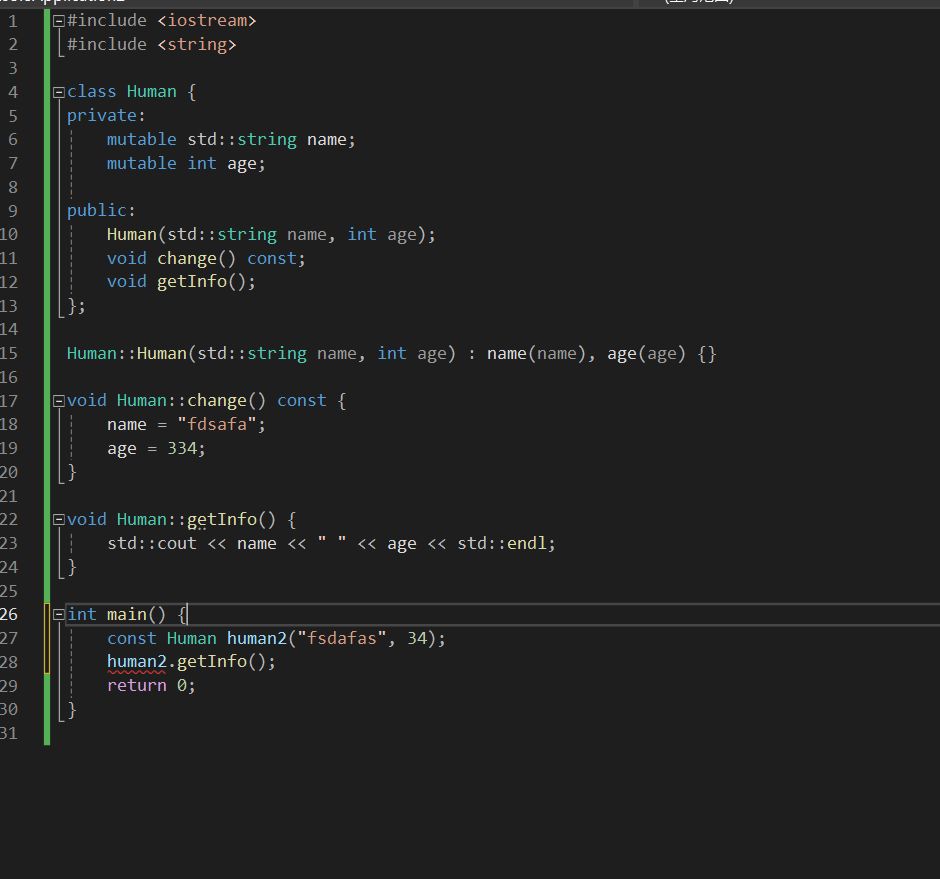Click the red-underlined human2 on line 28
Screen dimensions: 940x879
pyautogui.click(x=136, y=662)
